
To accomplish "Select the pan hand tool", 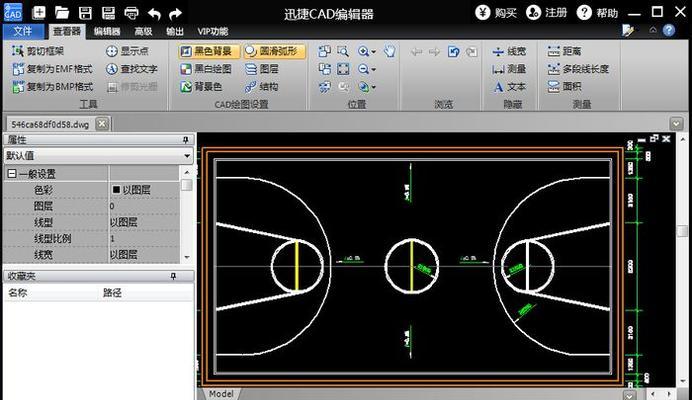I will click(x=389, y=51).
